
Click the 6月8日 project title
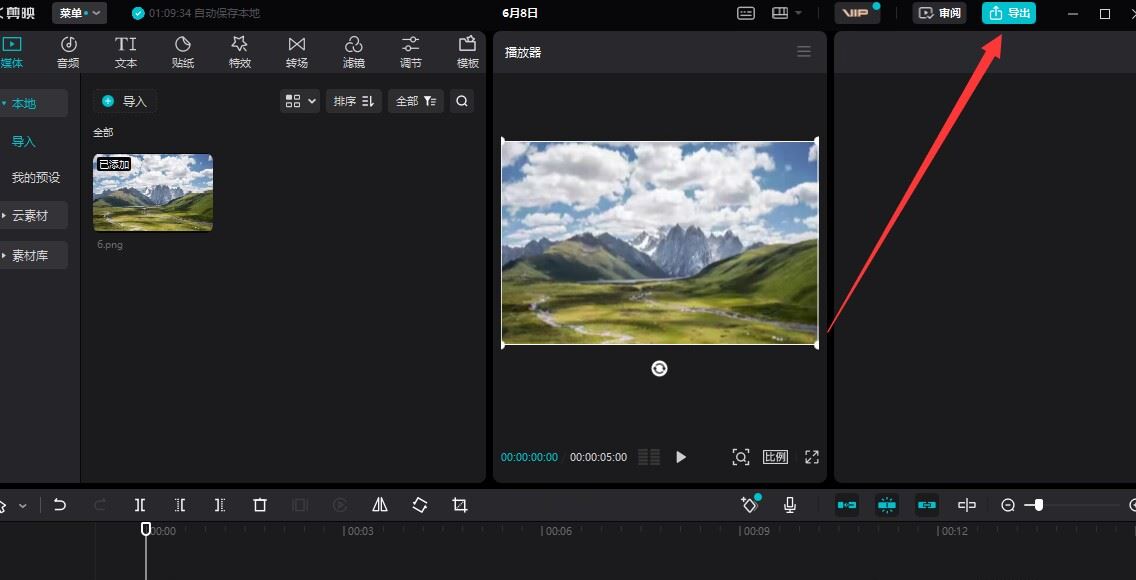click(520, 13)
